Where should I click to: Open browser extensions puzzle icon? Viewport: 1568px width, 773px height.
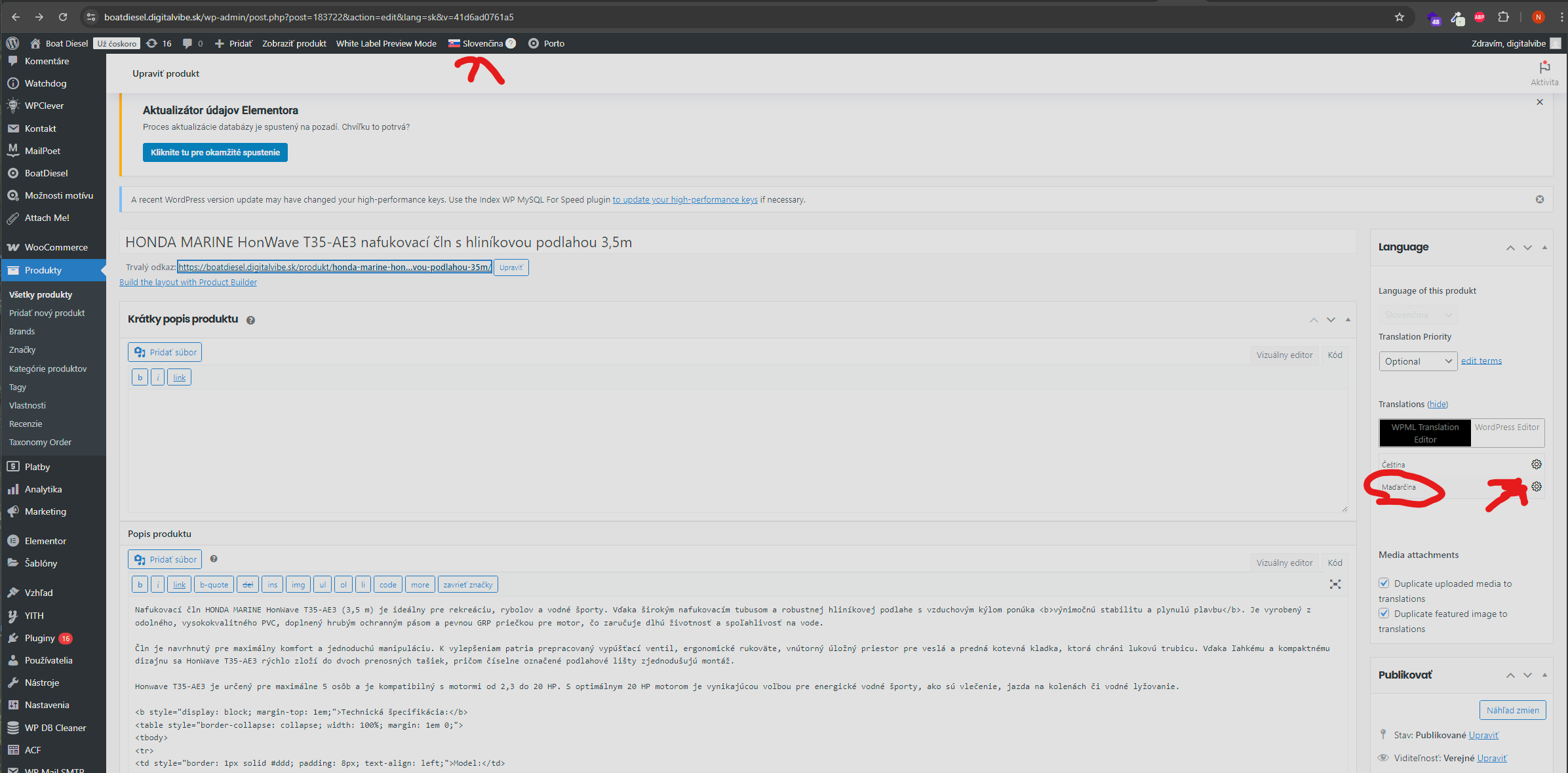[1504, 17]
